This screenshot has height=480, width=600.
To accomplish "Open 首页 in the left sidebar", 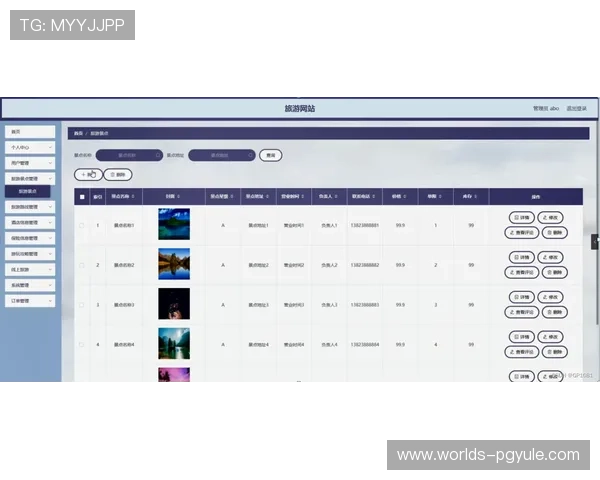I will click(x=28, y=132).
